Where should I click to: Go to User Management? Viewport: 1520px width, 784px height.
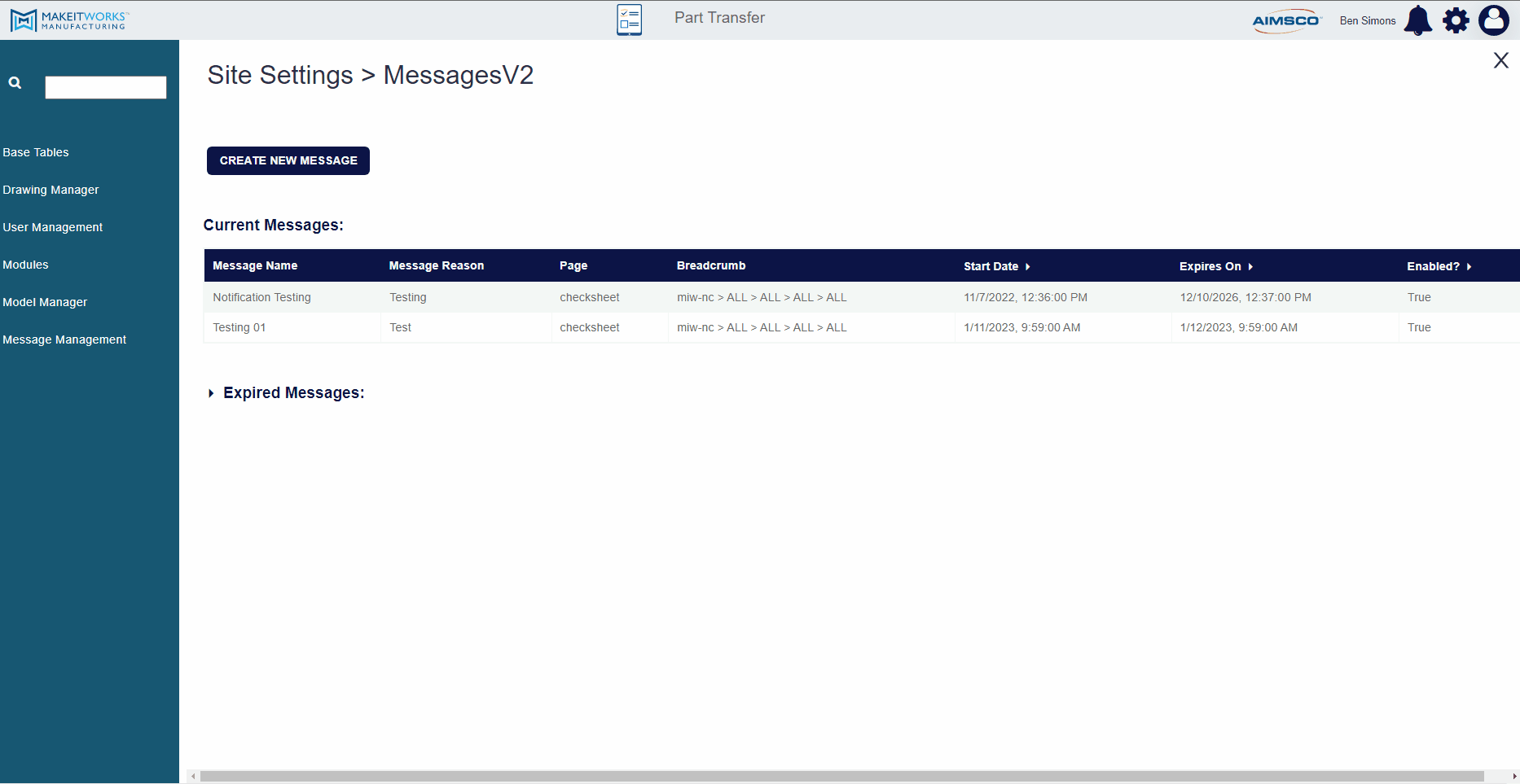pos(53,227)
